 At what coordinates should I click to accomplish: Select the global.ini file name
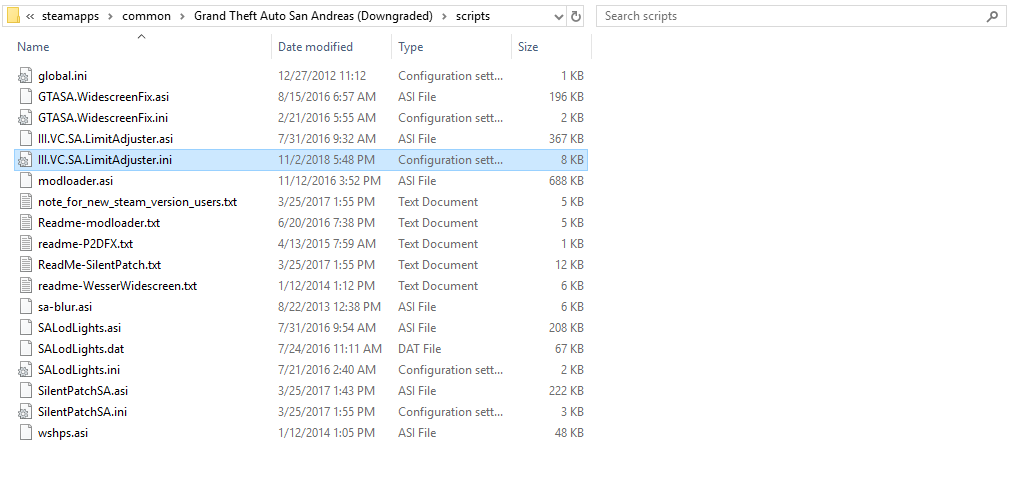click(x=62, y=76)
